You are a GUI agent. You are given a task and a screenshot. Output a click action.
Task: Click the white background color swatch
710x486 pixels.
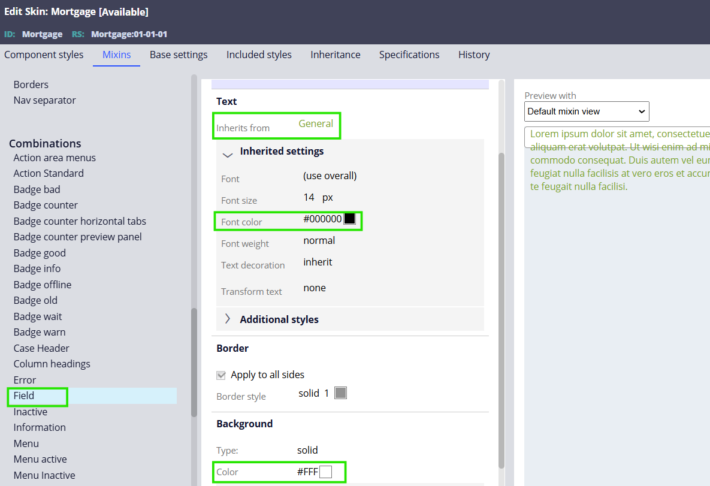[326, 472]
